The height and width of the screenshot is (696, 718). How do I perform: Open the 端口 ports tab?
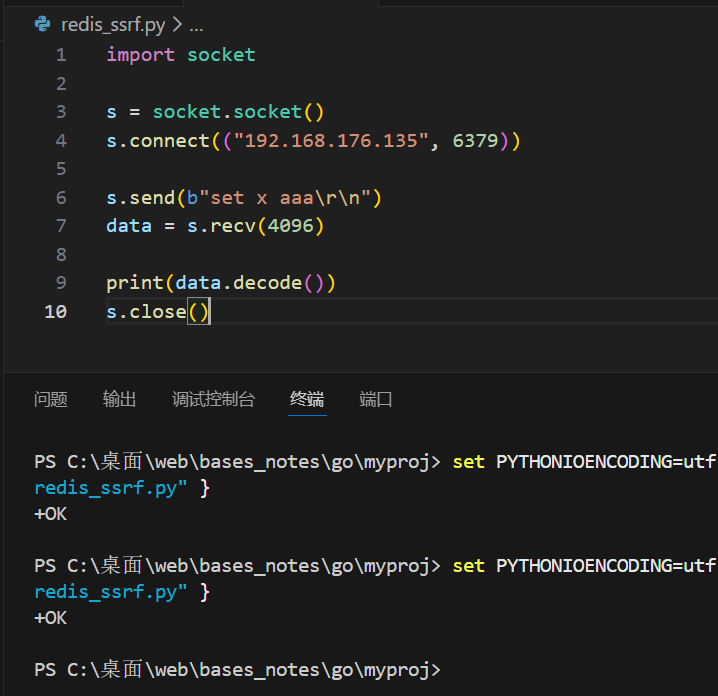click(375, 399)
